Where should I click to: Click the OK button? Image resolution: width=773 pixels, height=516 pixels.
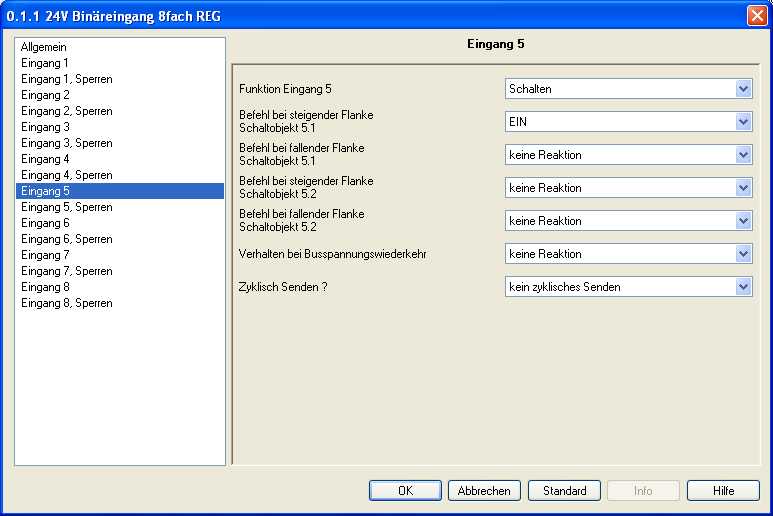(x=405, y=491)
